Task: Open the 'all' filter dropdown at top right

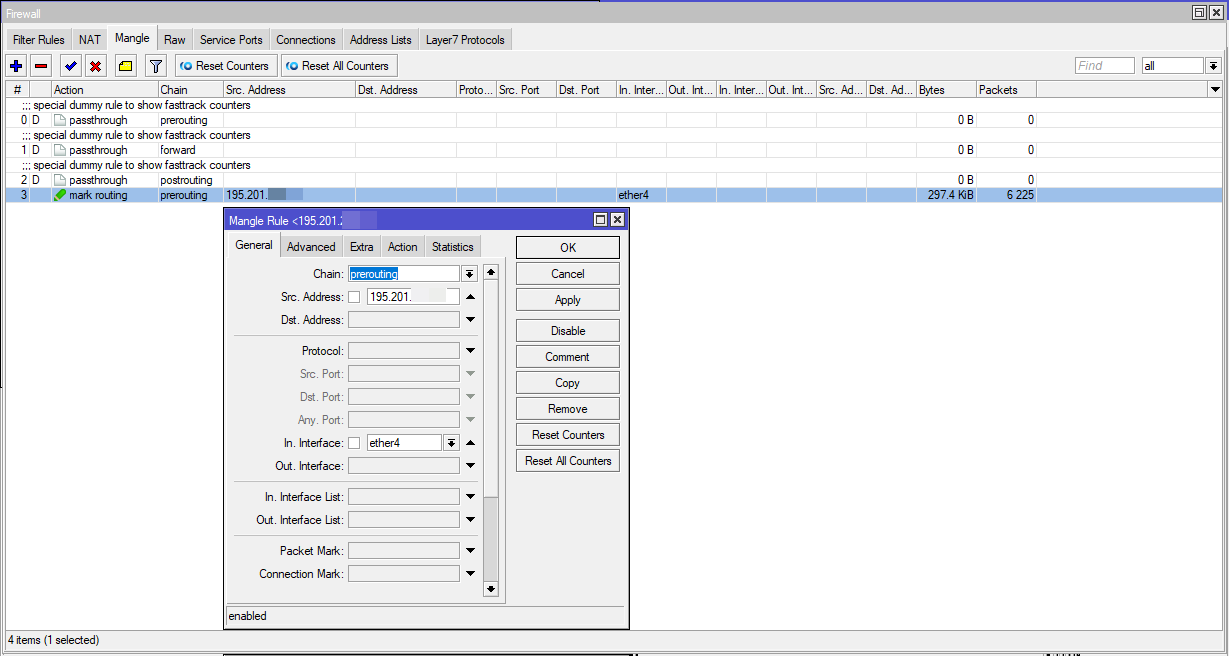Action: click(x=1213, y=66)
